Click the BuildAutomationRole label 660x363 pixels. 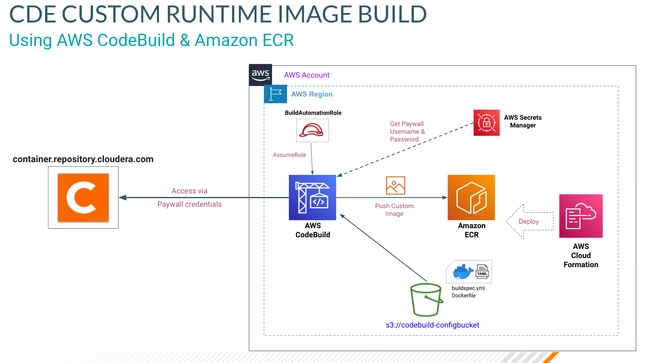[x=313, y=113]
